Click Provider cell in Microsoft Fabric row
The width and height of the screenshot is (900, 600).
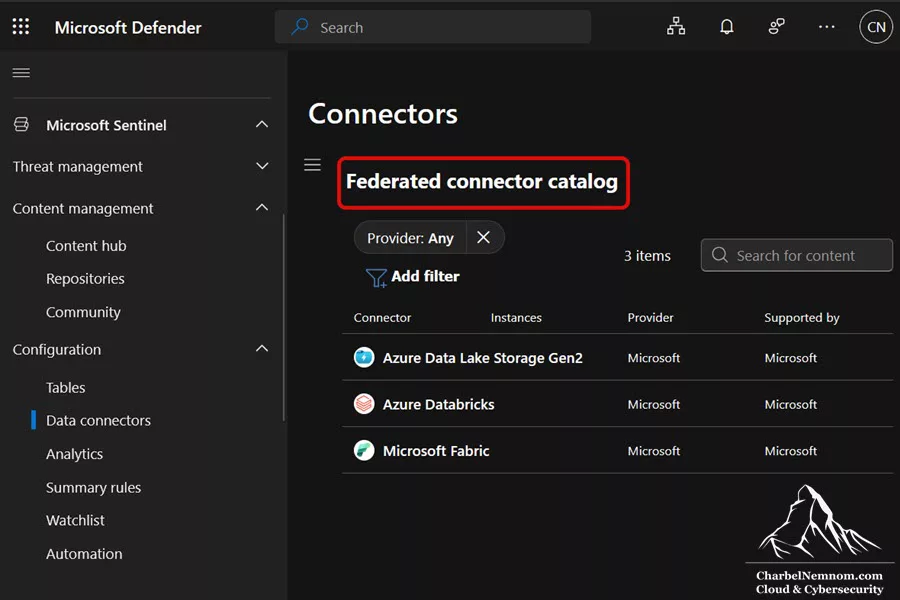coord(654,451)
